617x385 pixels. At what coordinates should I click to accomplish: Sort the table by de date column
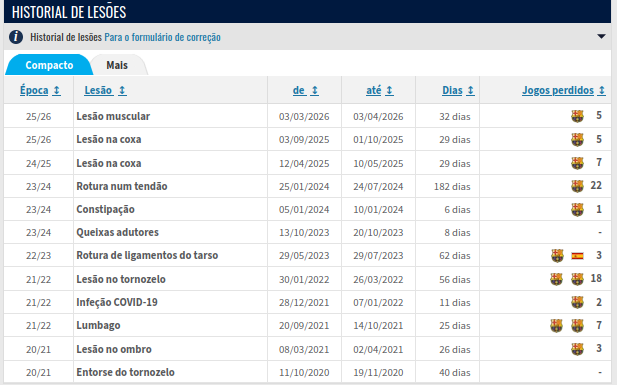(305, 90)
